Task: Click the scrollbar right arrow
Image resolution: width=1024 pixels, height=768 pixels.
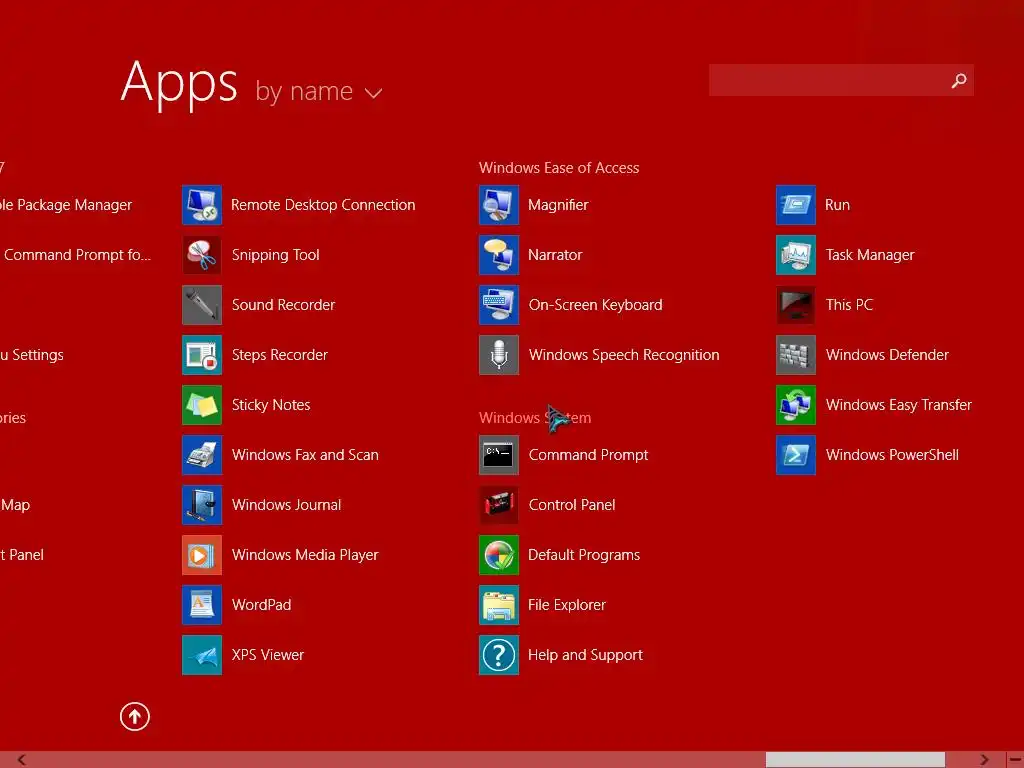Action: (984, 760)
